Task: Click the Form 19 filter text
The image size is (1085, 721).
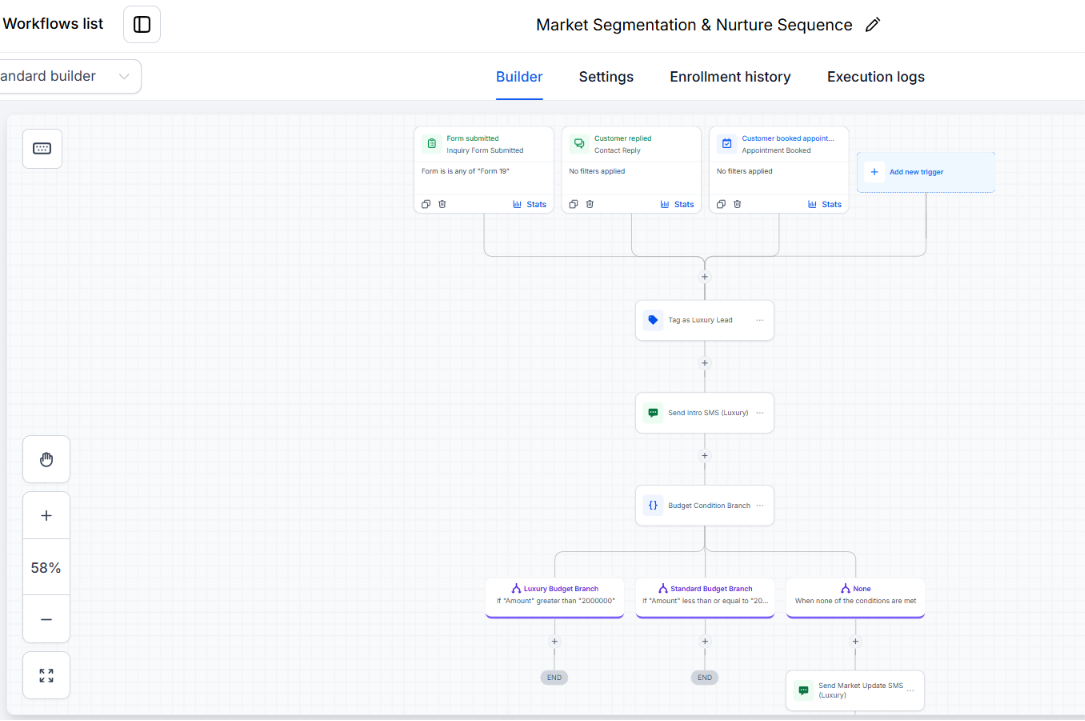Action: 465,171
